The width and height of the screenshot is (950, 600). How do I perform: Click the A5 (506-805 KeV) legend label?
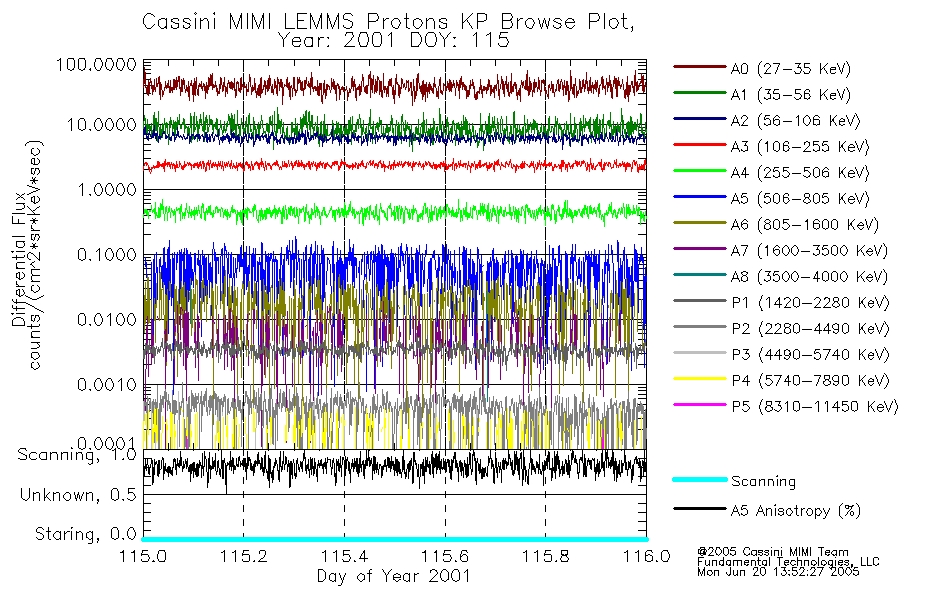(800, 199)
